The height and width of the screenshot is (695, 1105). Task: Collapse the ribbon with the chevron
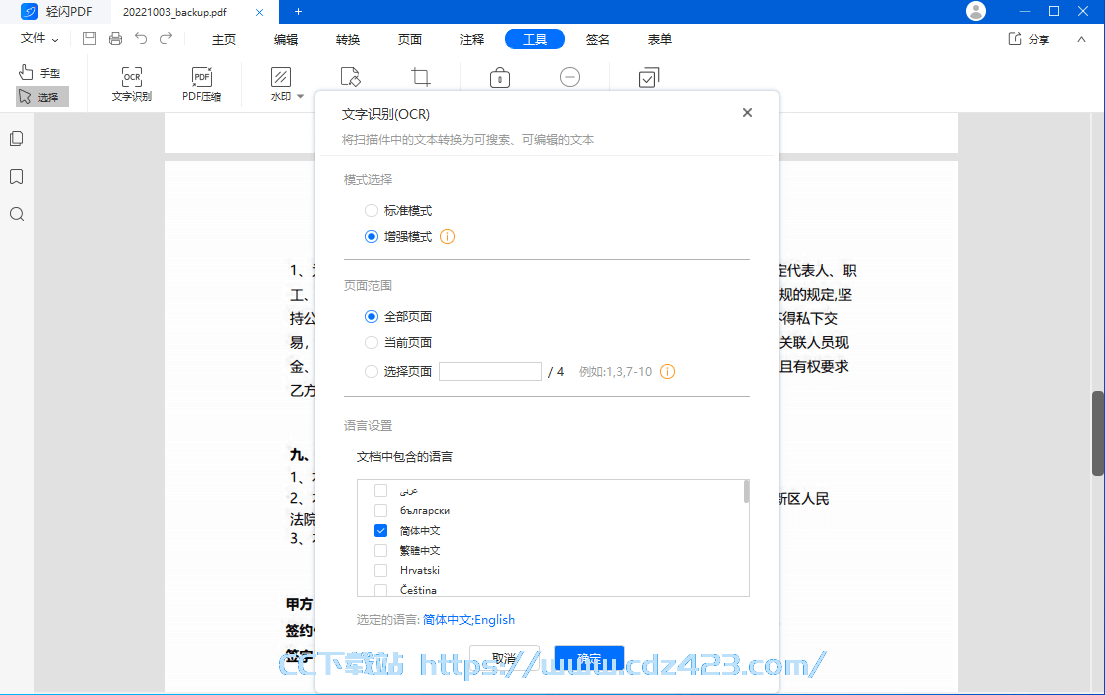tap(1081, 39)
